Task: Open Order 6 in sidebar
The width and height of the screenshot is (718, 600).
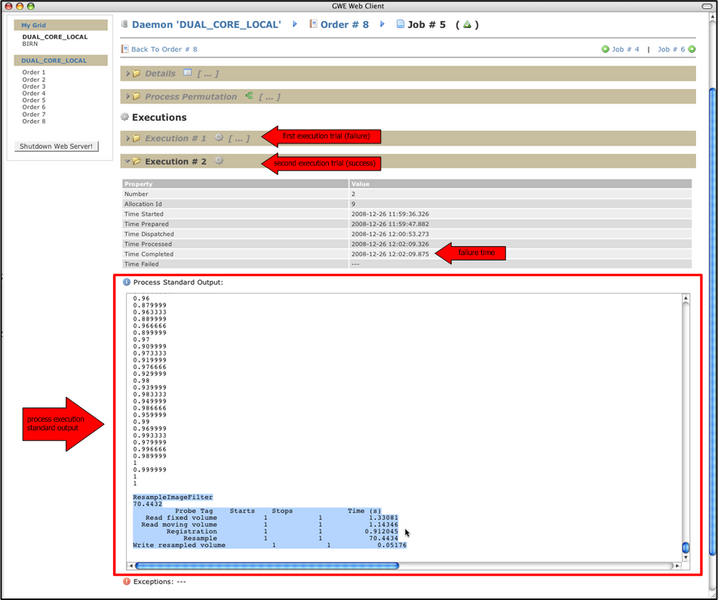Action: coord(33,107)
